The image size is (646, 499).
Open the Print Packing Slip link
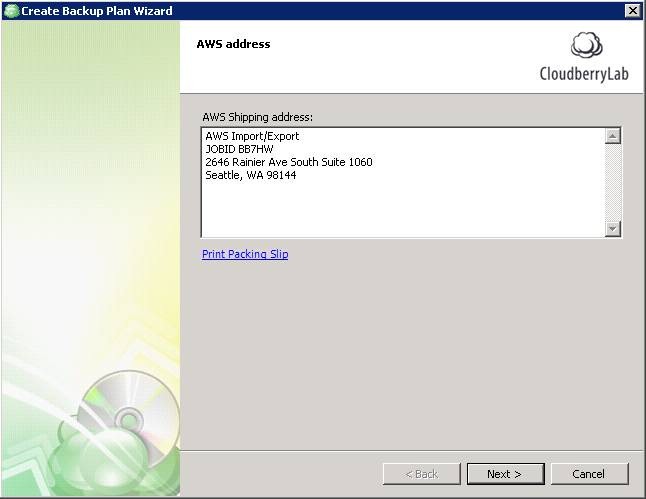[x=245, y=254]
